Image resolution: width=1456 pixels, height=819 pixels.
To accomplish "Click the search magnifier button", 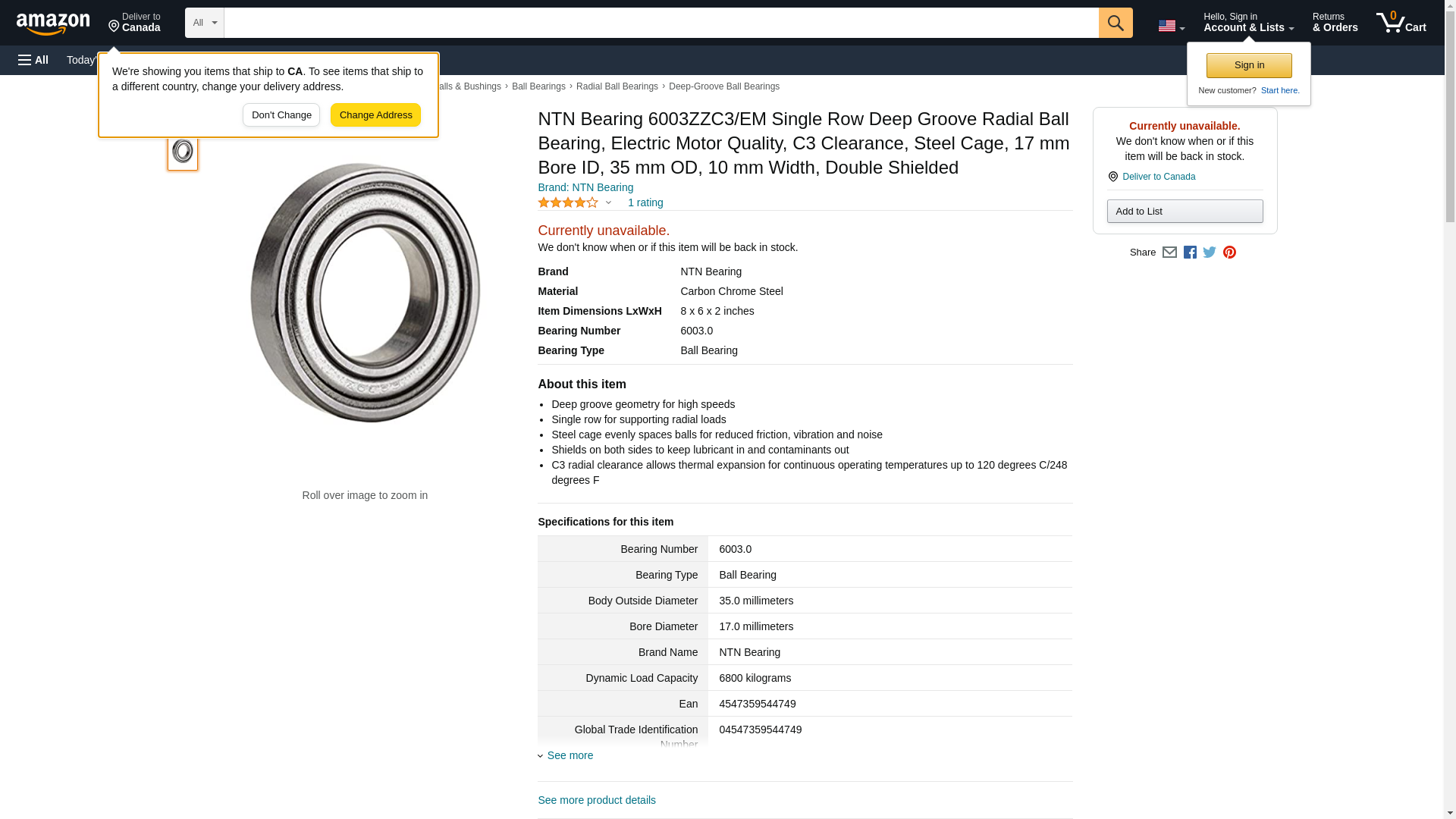I will (x=1115, y=23).
